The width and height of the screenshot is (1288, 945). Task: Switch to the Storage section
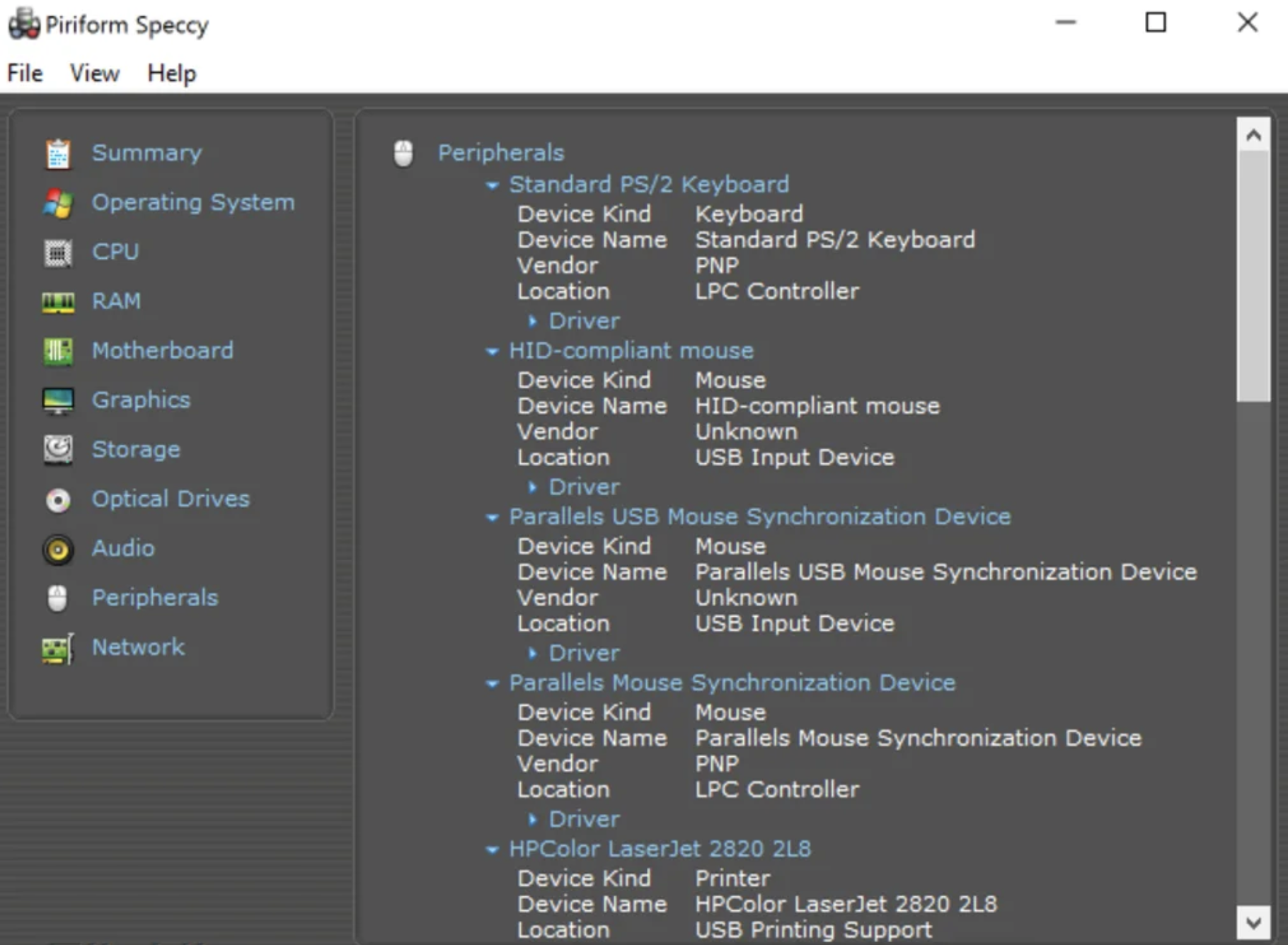(136, 450)
